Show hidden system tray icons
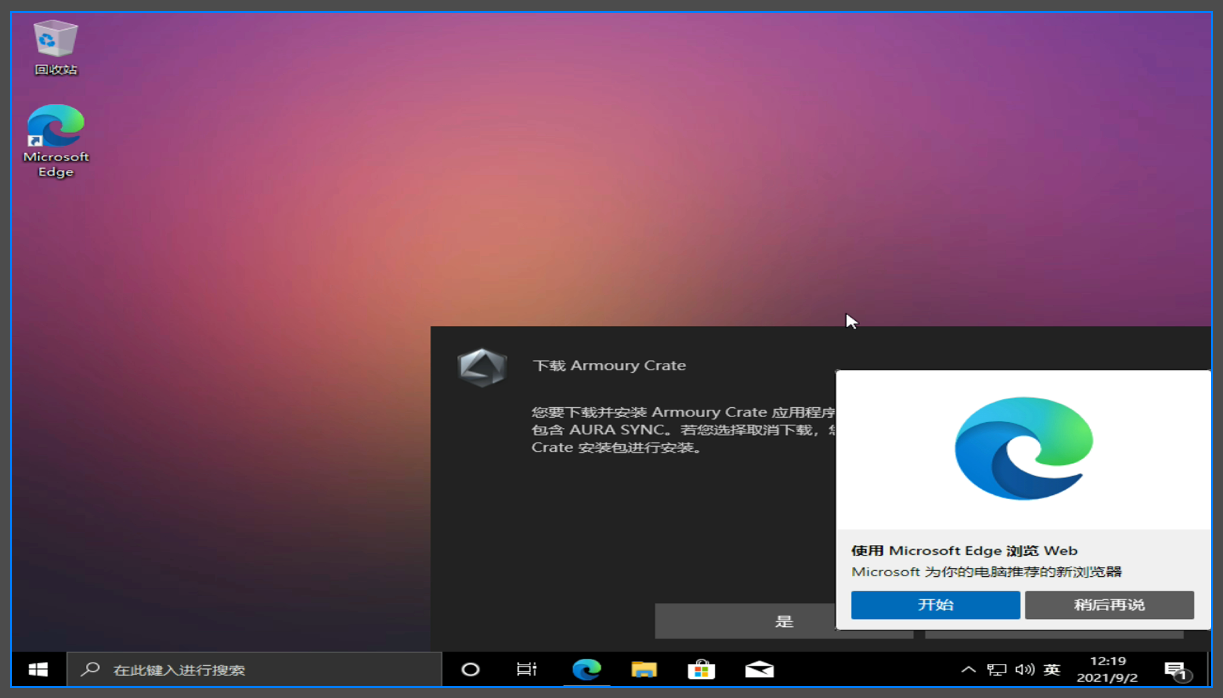Screen dimensions: 1223x698 pyautogui.click(x=968, y=670)
